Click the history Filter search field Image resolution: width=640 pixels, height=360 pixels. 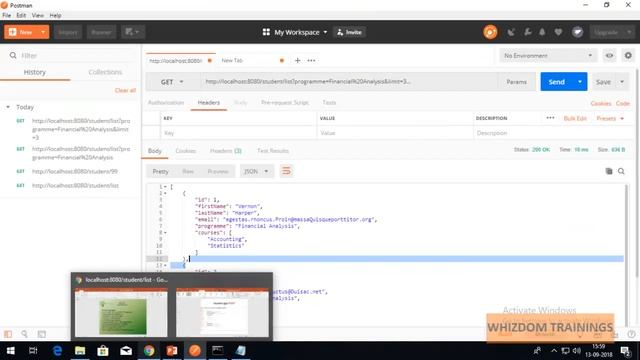(73, 56)
